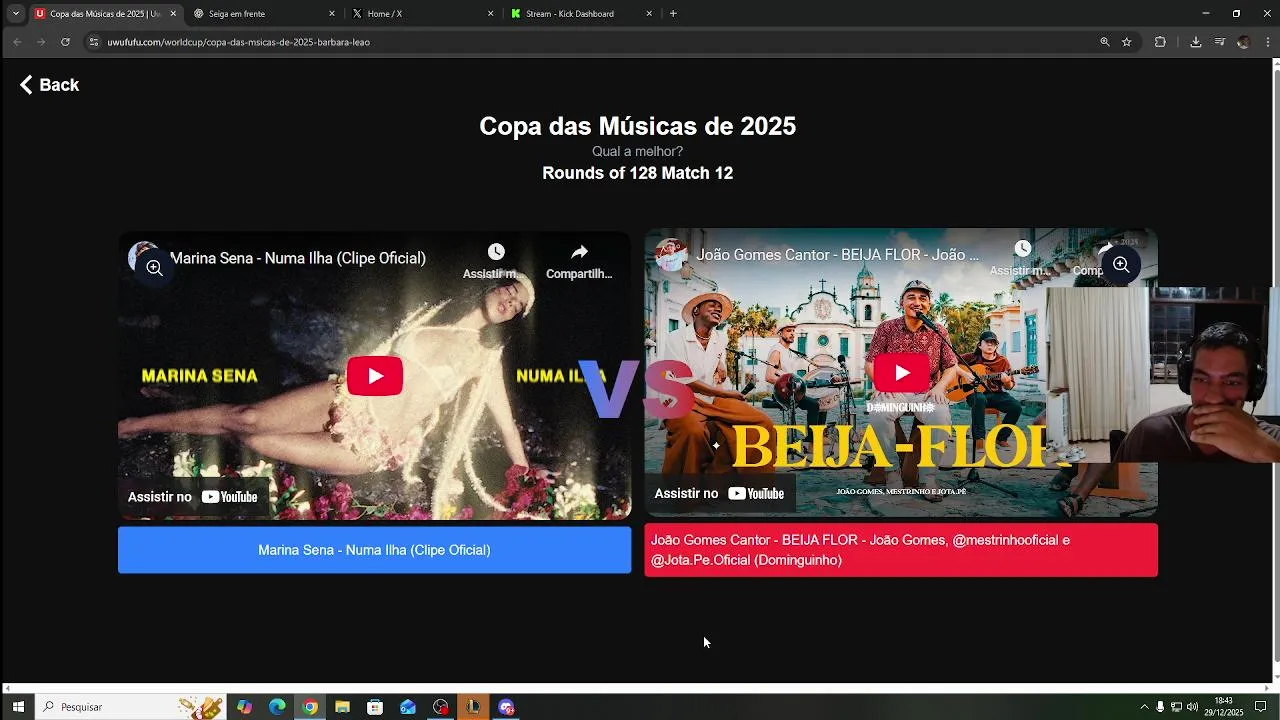Image resolution: width=1280 pixels, height=720 pixels.
Task: Open the notification center icon
Action: tap(1260, 707)
